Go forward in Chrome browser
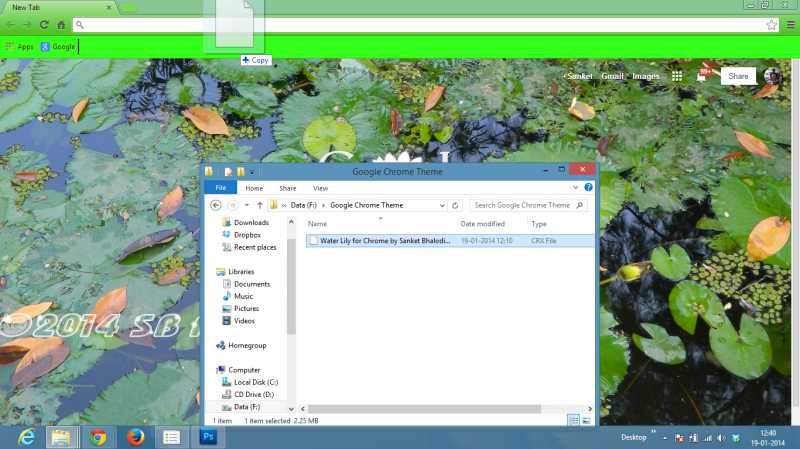 pyautogui.click(x=27, y=24)
